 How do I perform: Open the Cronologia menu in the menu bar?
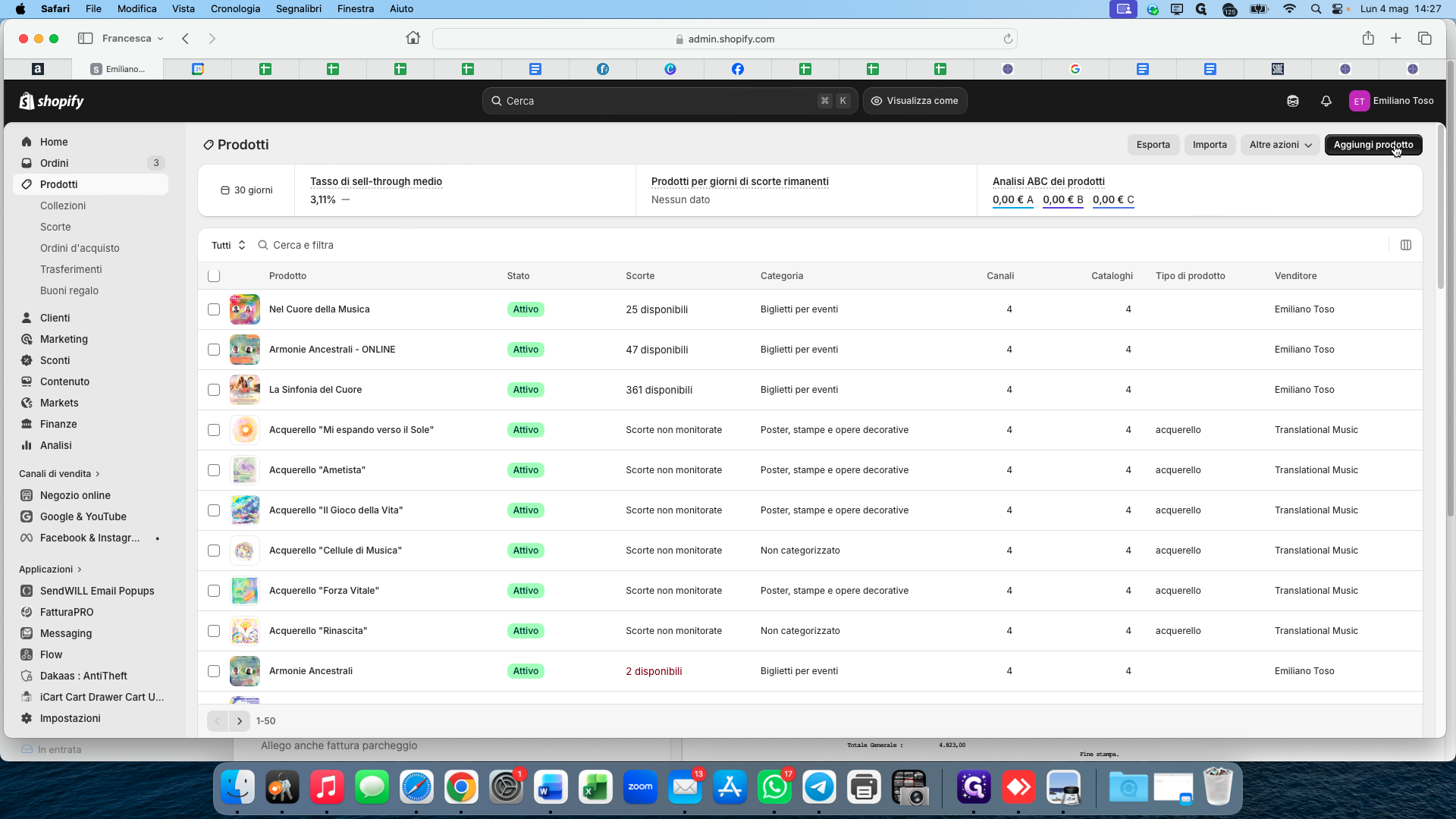tap(235, 8)
